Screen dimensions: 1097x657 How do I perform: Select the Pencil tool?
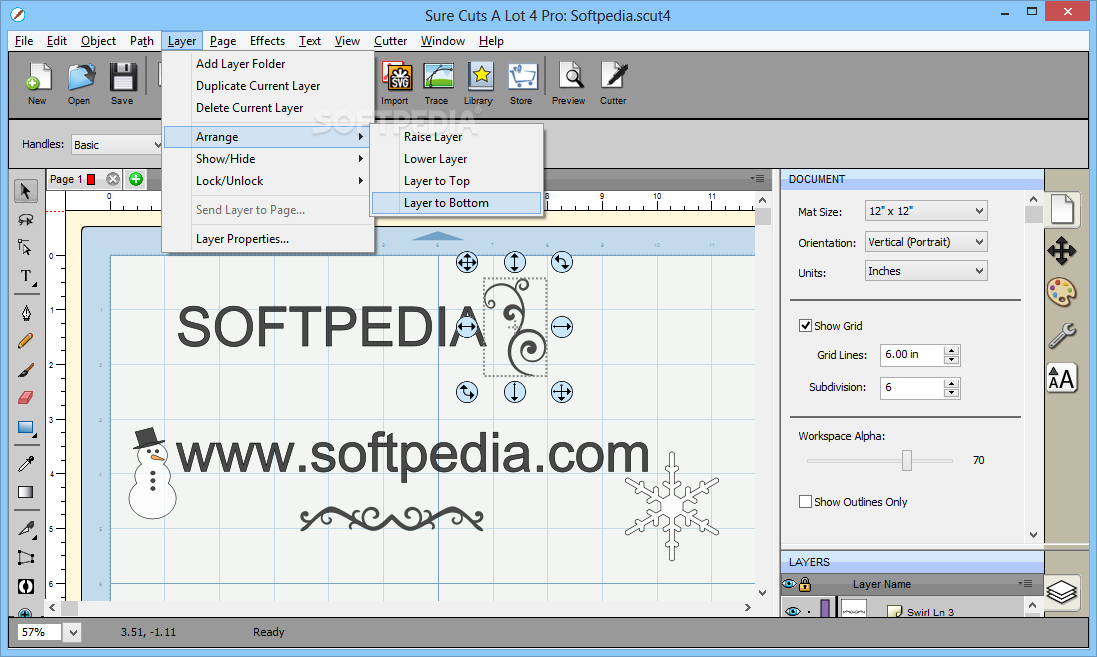tap(26, 341)
